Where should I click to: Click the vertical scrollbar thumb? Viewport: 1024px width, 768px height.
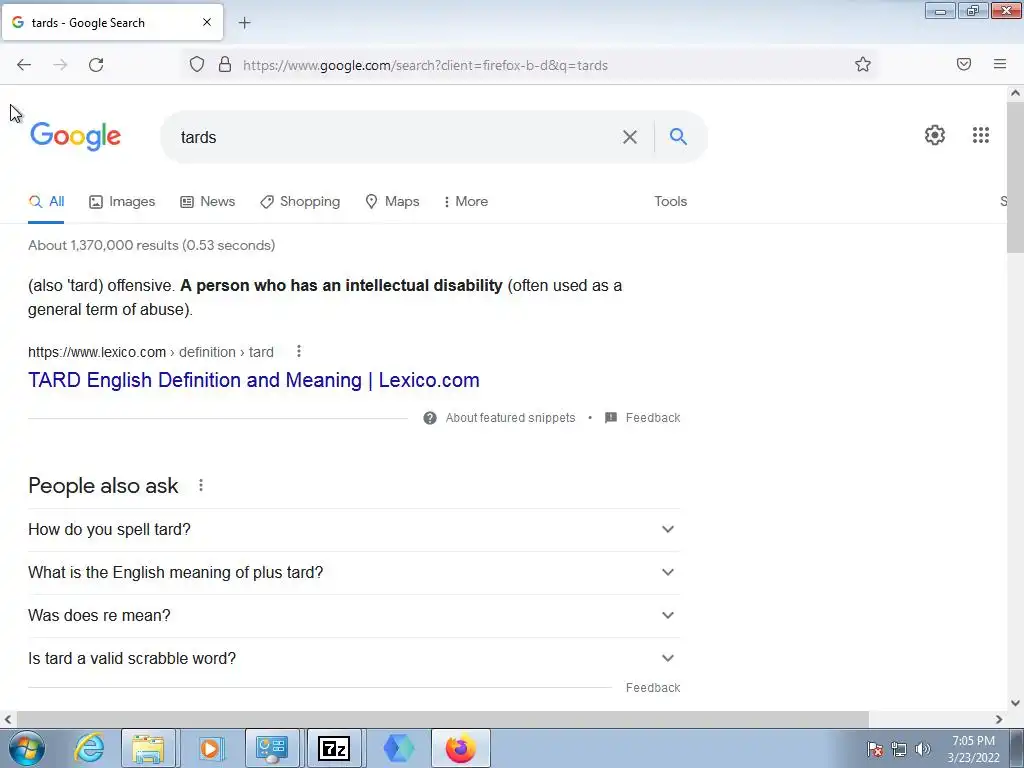(1015, 176)
